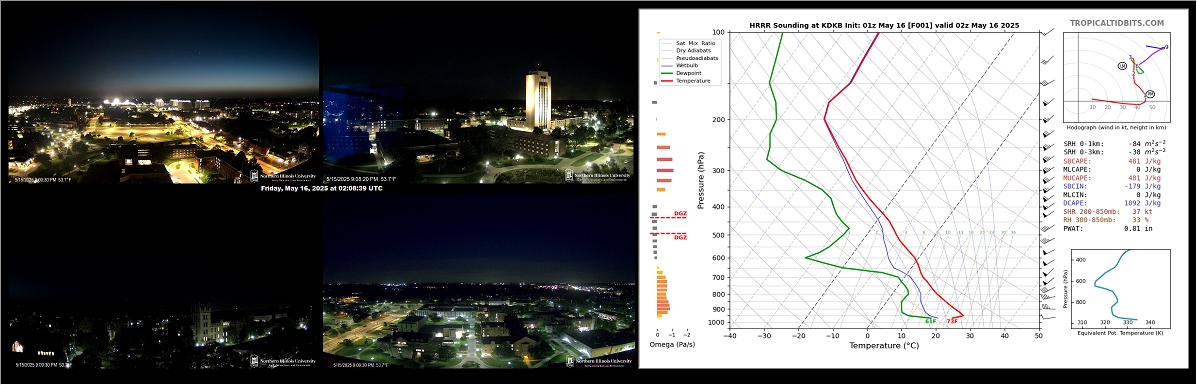Click the HRRR Sounding at KDKB title
The width and height of the screenshot is (1197, 385).
(x=882, y=25)
